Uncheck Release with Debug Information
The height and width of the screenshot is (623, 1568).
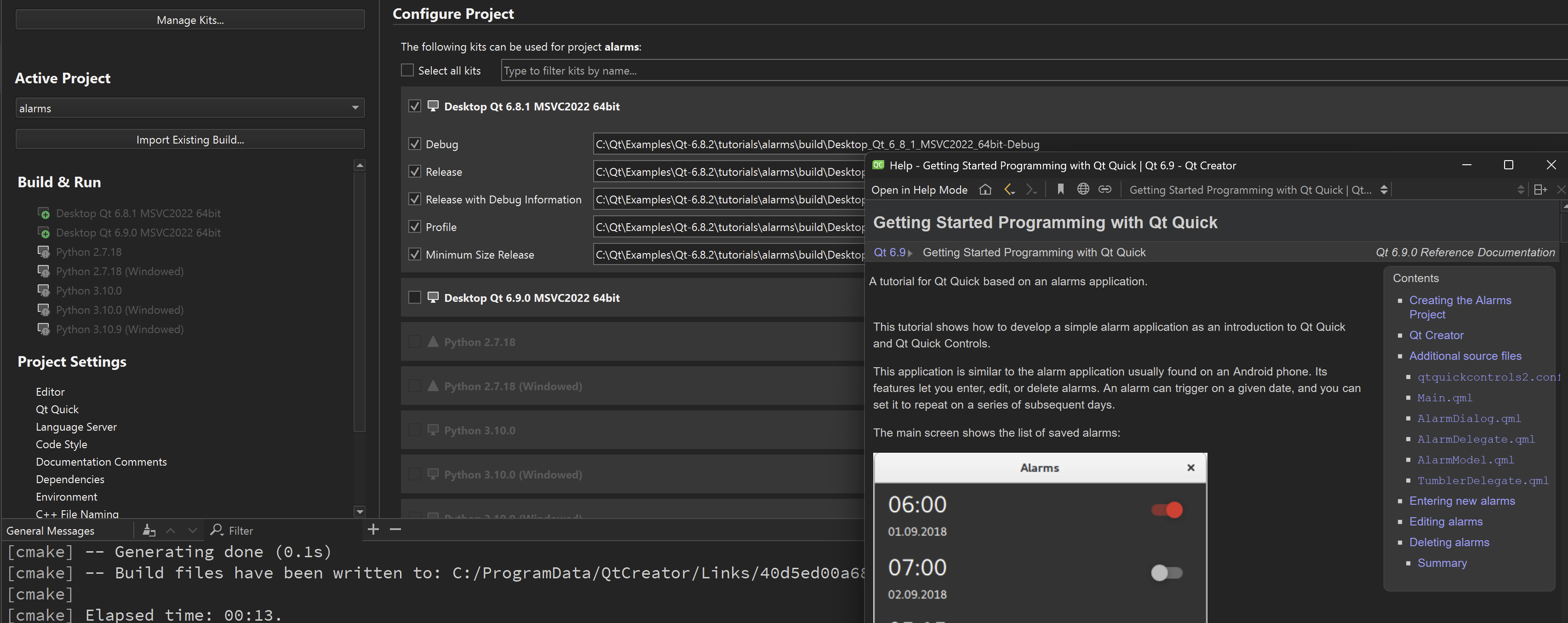[x=414, y=199]
